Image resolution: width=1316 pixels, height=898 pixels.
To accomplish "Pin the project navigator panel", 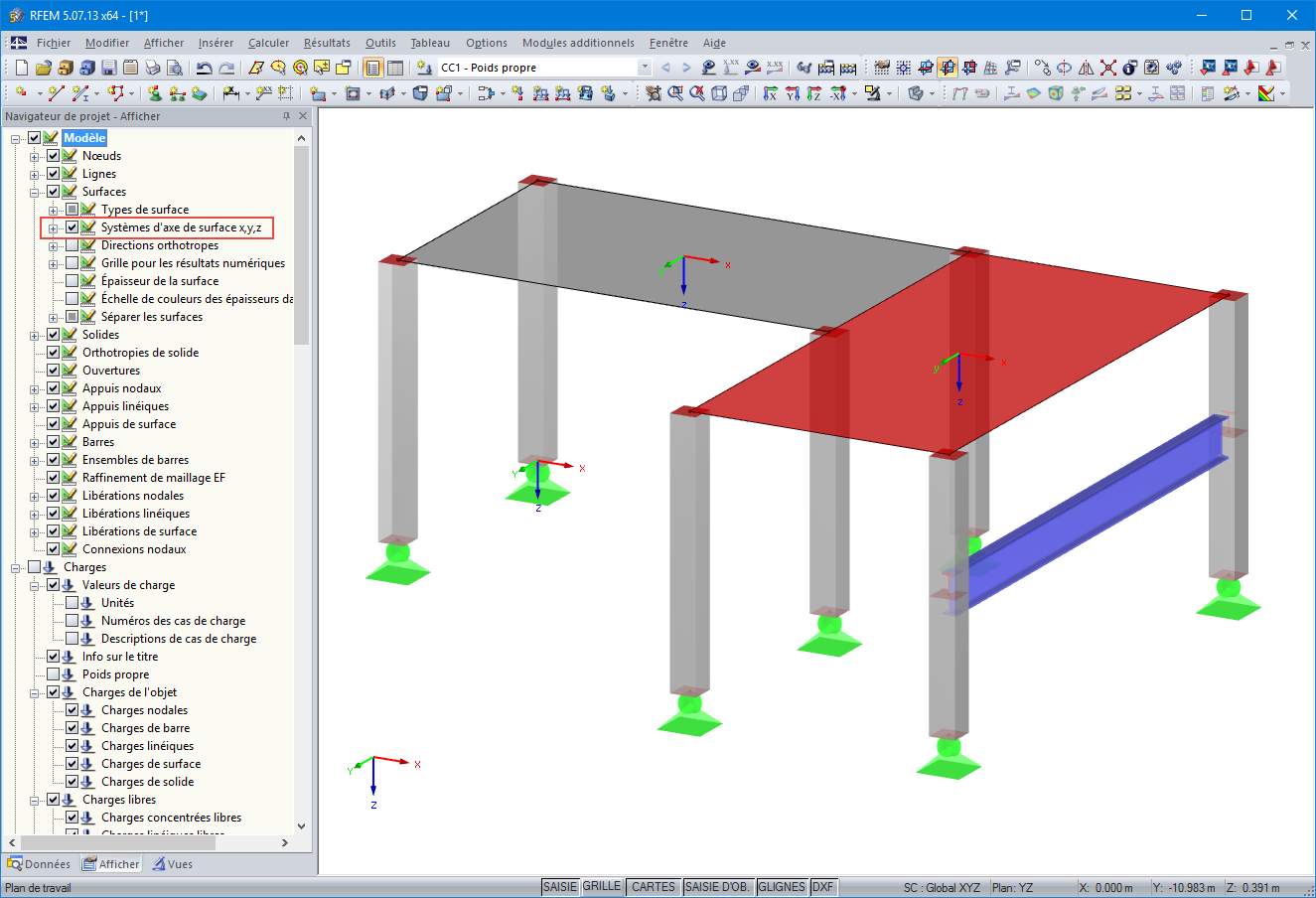I will [286, 116].
